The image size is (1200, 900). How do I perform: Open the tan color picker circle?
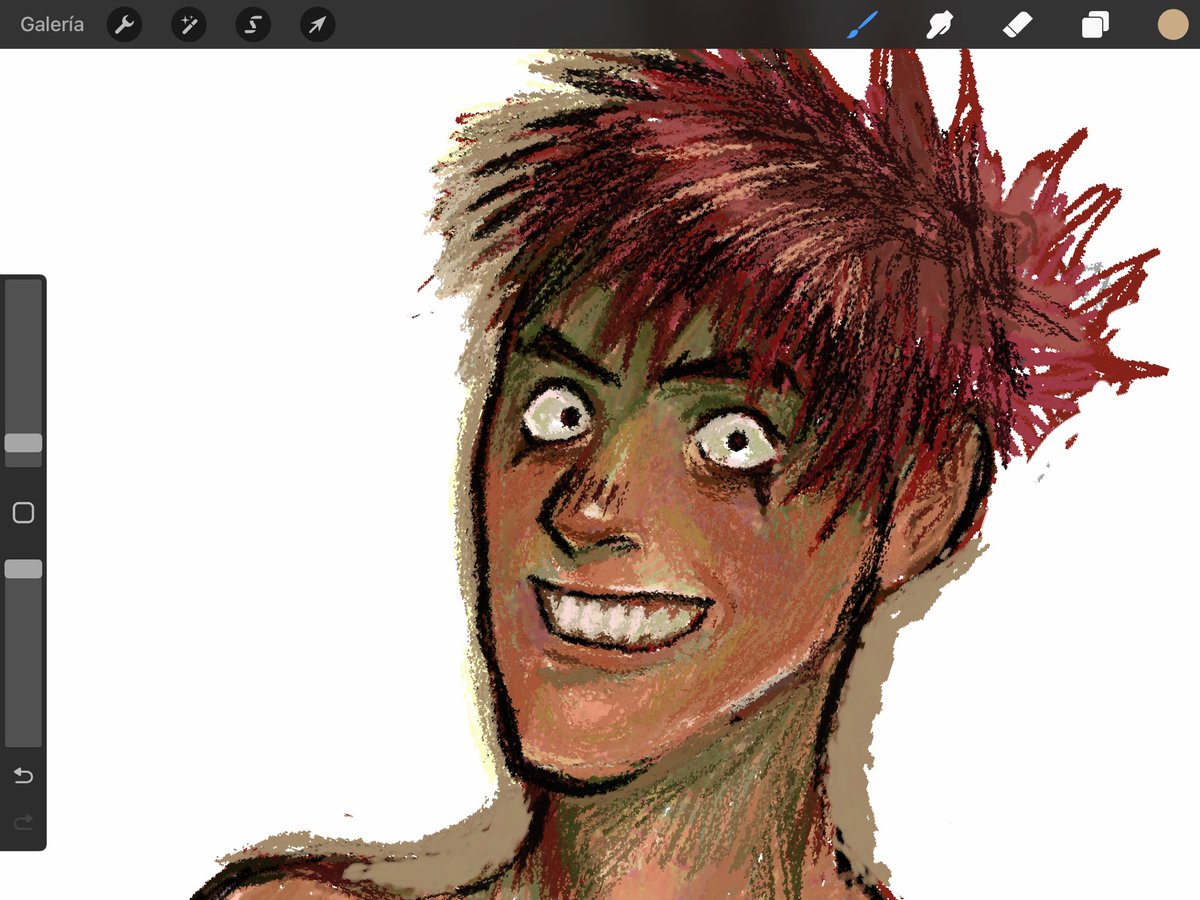point(1172,25)
